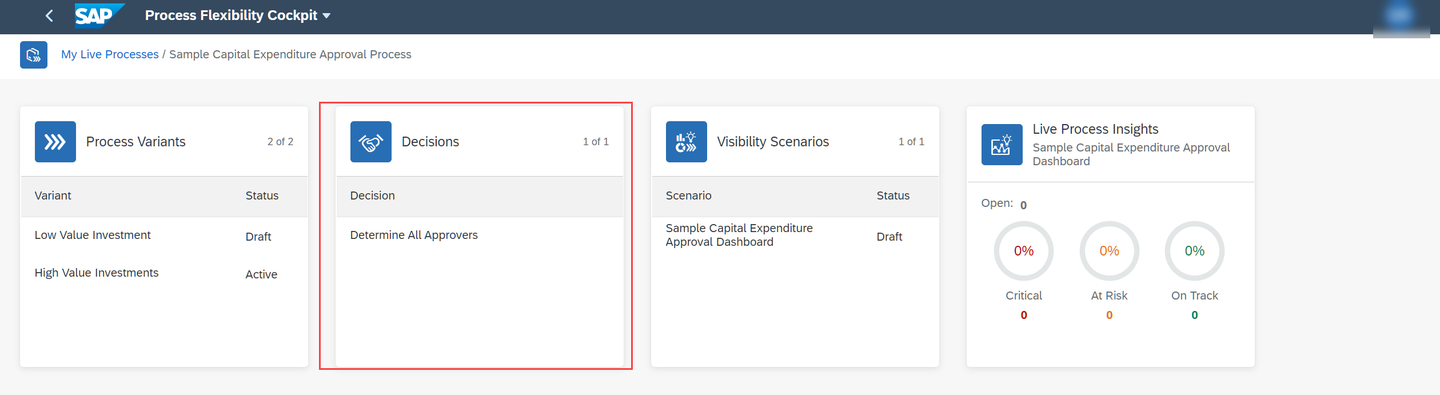Click the 2 of 2 counter
The width and height of the screenshot is (1440, 395).
pos(280,142)
